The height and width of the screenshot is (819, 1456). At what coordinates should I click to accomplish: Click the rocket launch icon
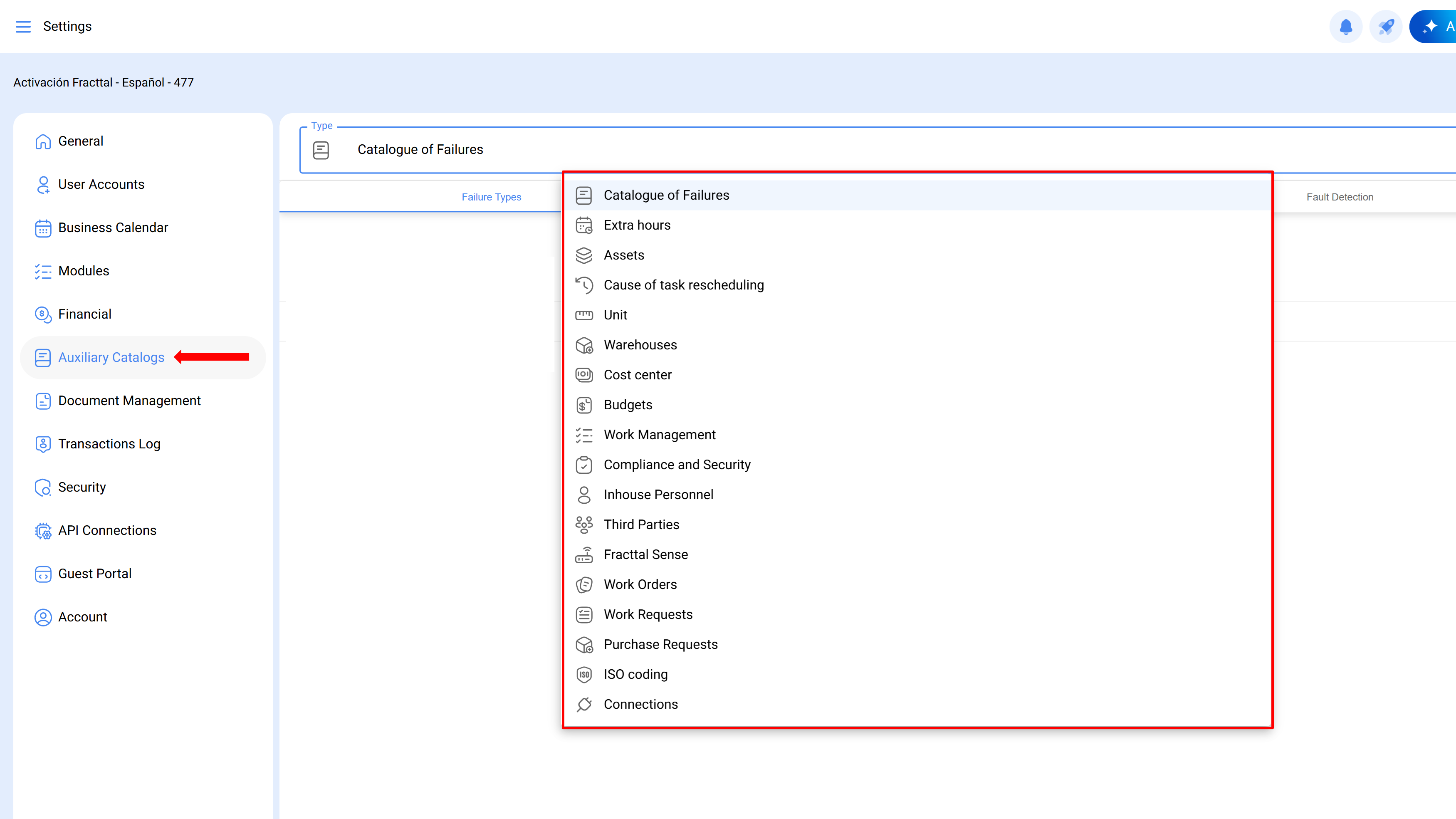(1386, 27)
